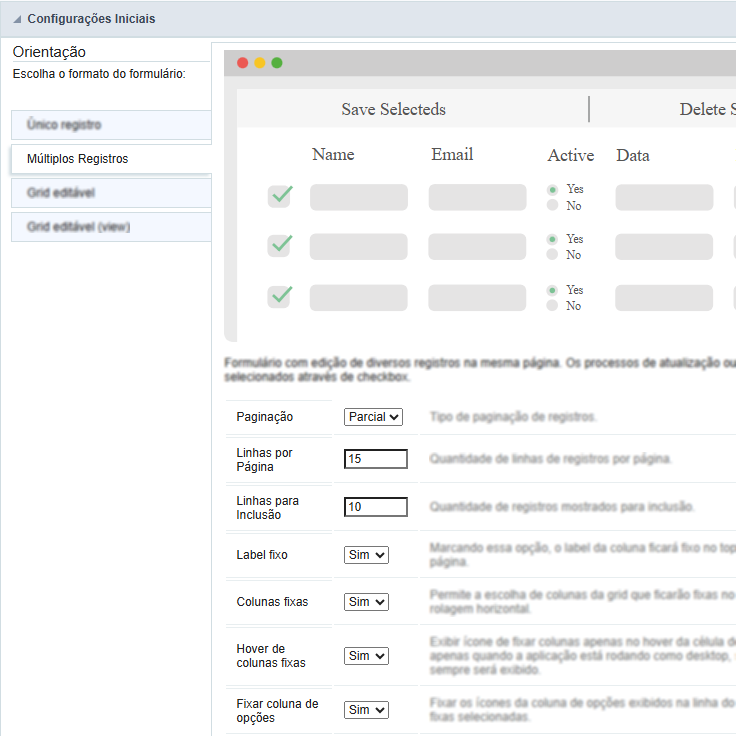736x736 pixels.
Task: Click the third row green checkmark checkbox
Action: tap(281, 296)
